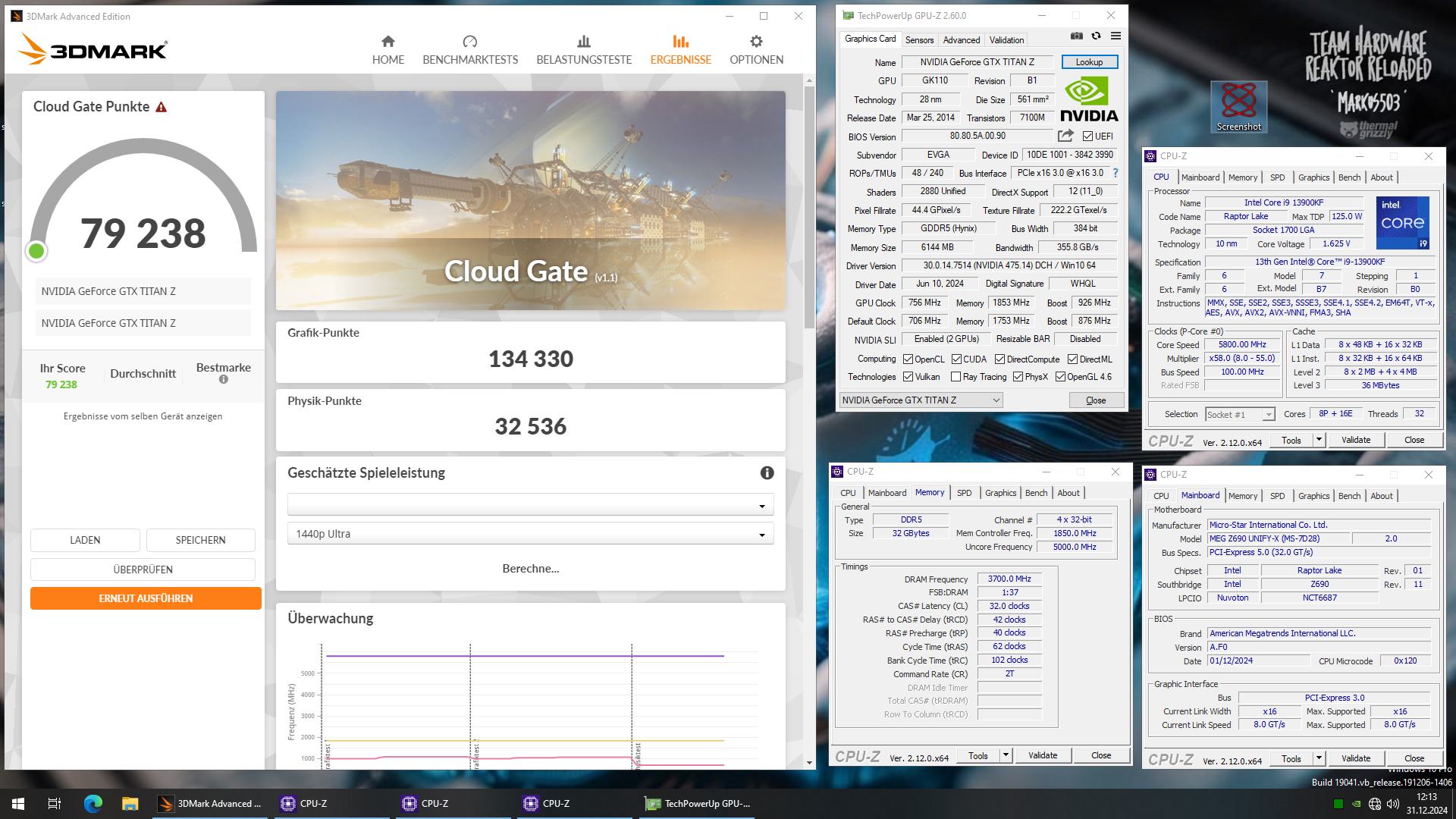Open the Socket #1 selection dropdown in CPU-Z
1456x819 pixels.
(1240, 415)
